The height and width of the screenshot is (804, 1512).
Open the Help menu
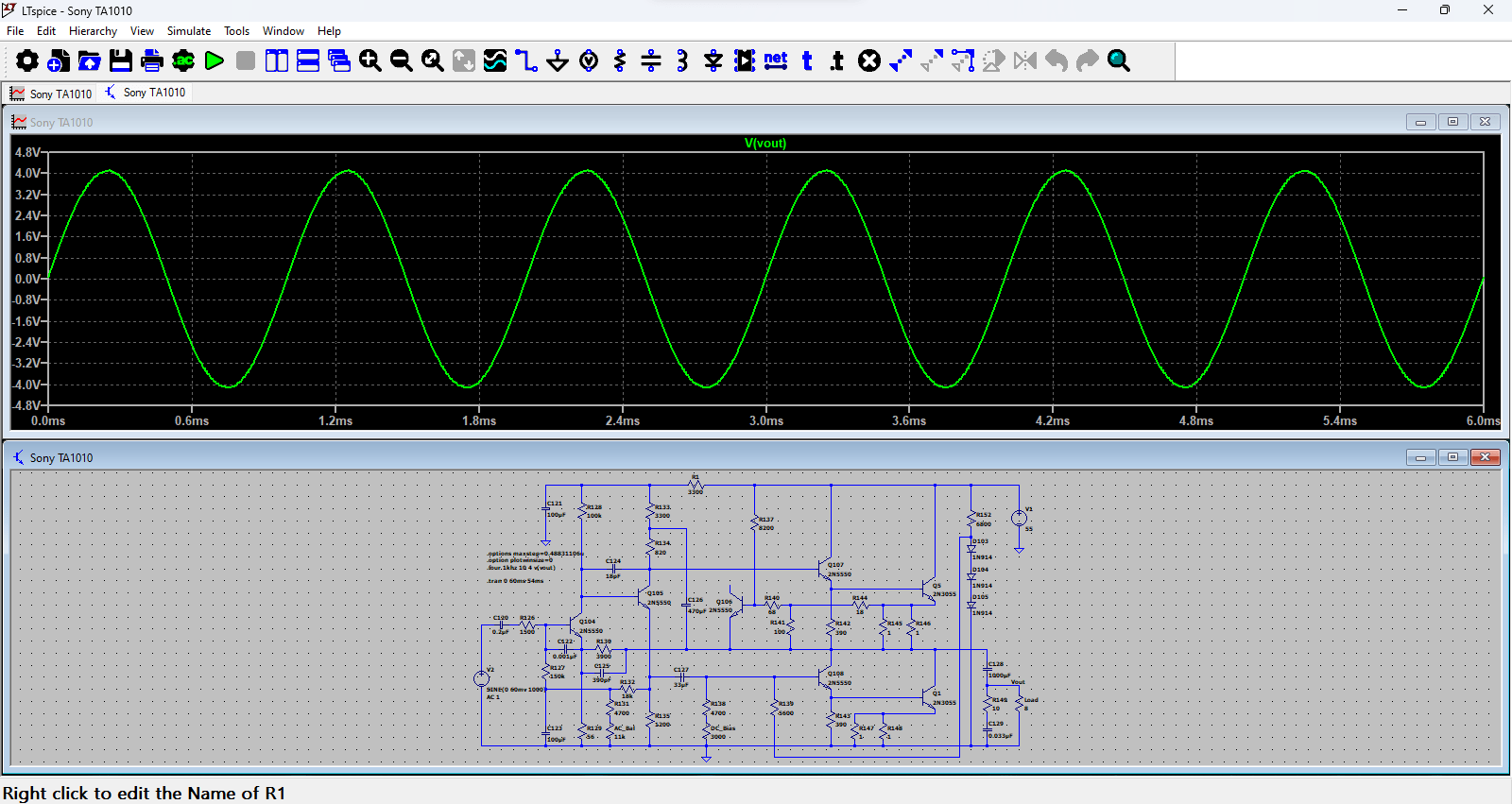[x=329, y=31]
